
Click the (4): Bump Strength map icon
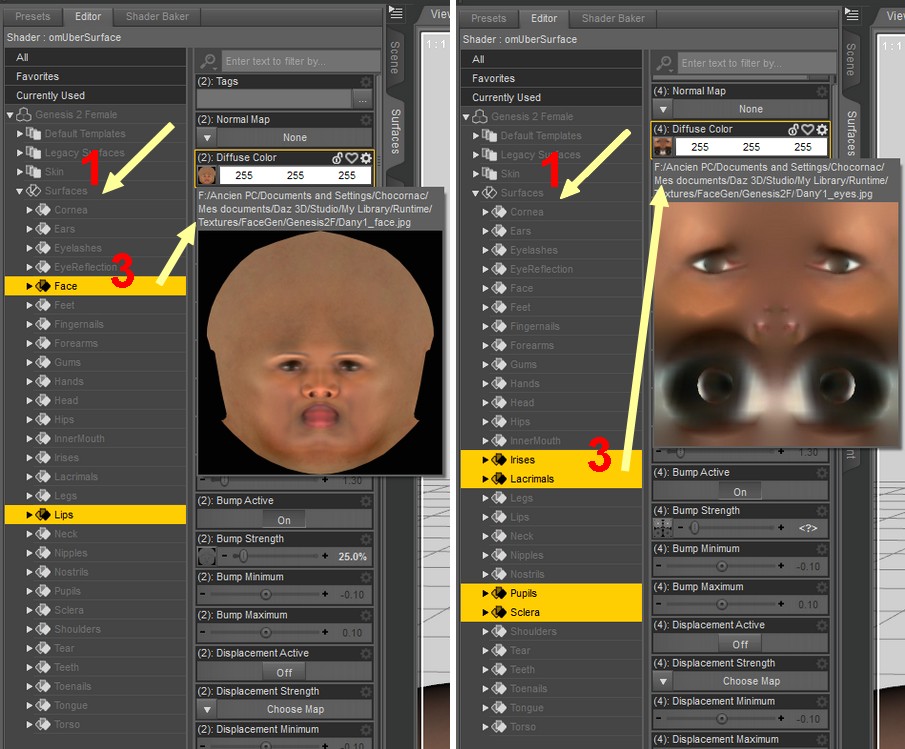tap(663, 527)
